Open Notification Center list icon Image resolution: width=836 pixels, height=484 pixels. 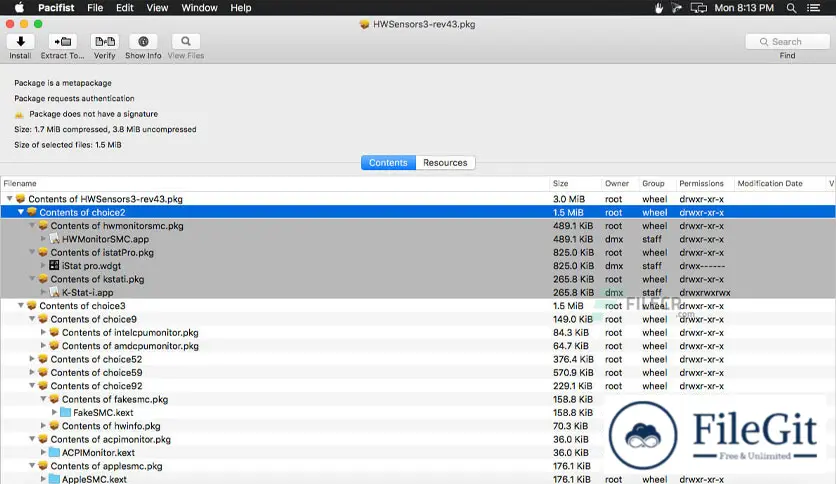tap(814, 8)
